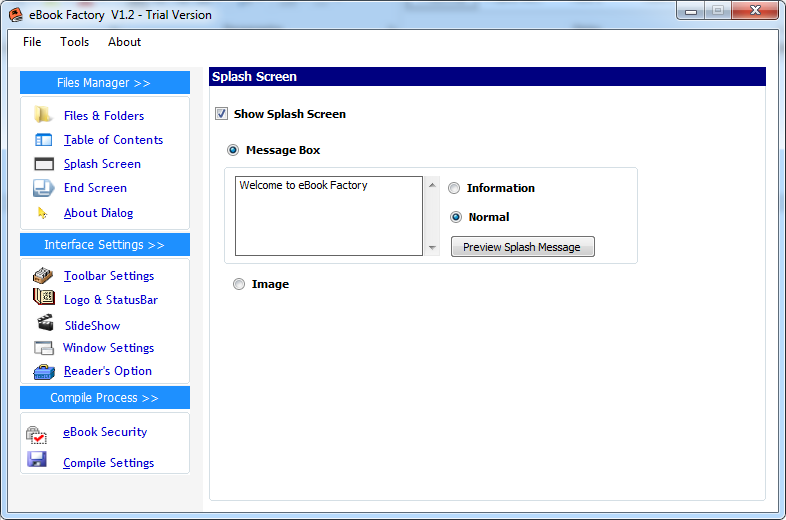
Task: Click the About Dialog cursor icon
Action: point(43,213)
